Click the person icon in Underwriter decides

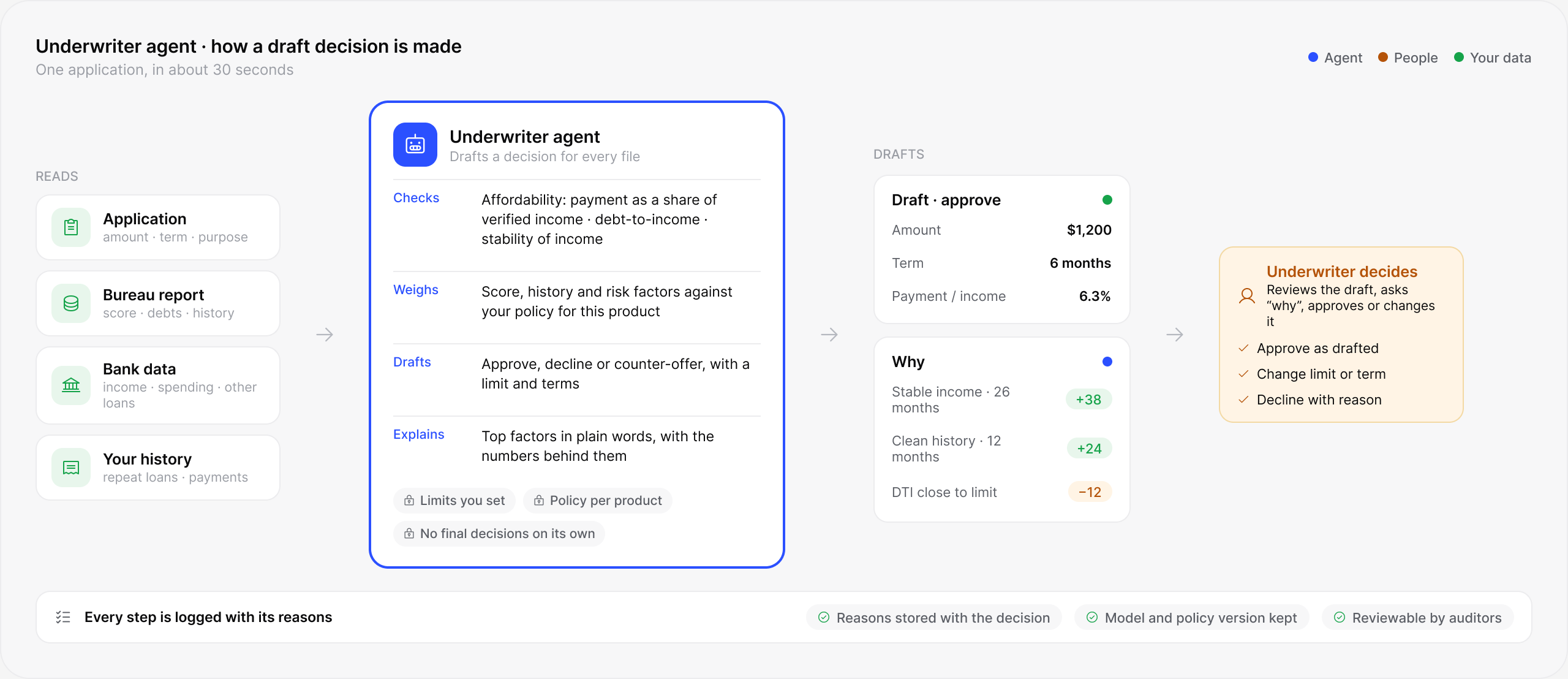pyautogui.click(x=1247, y=297)
